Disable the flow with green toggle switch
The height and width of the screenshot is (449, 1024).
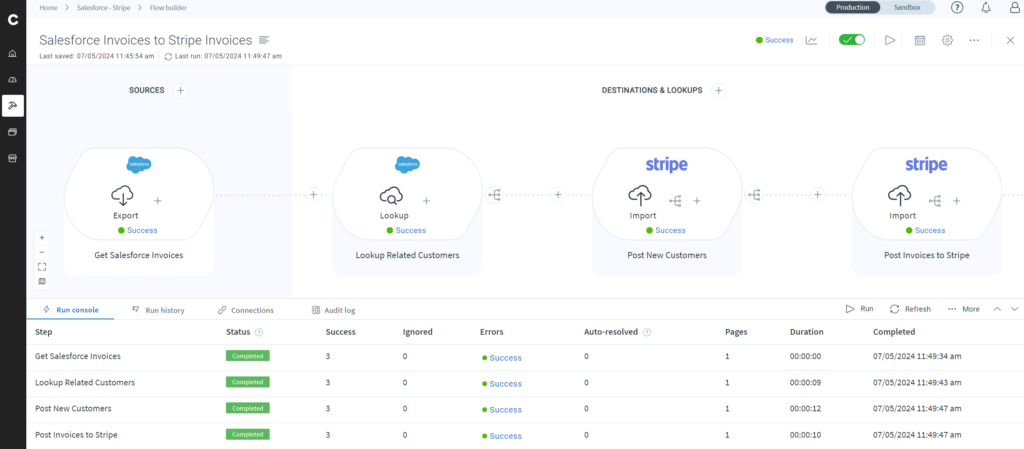(852, 40)
